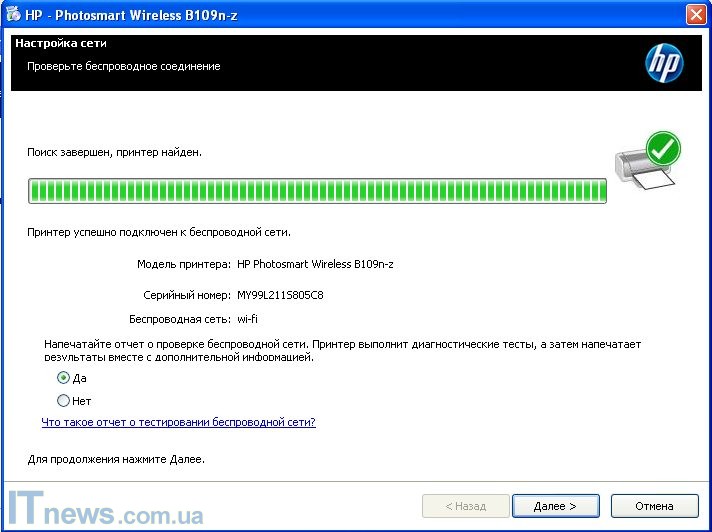Select the "Да" radio button
The height and width of the screenshot is (532, 712).
point(64,378)
